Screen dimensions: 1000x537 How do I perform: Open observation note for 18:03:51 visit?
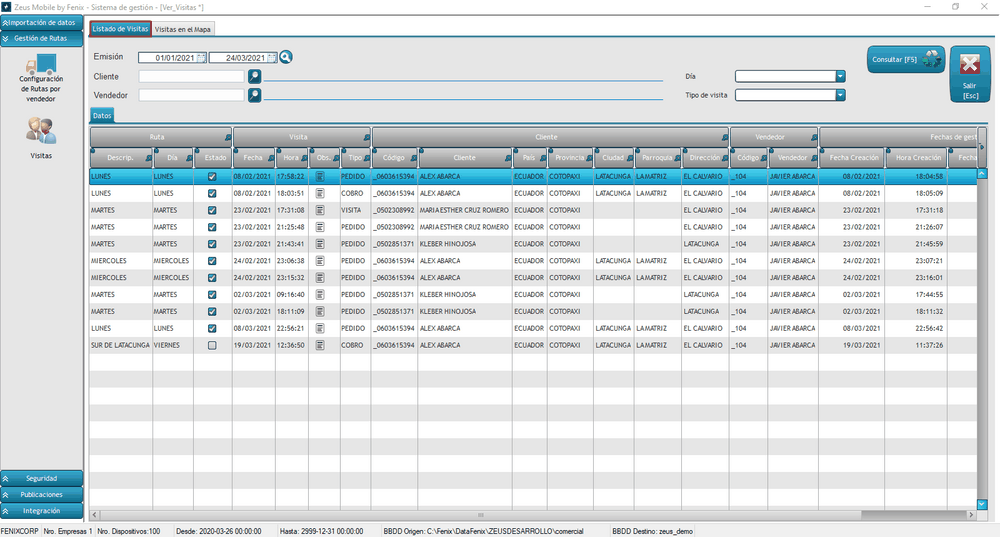[x=320, y=193]
